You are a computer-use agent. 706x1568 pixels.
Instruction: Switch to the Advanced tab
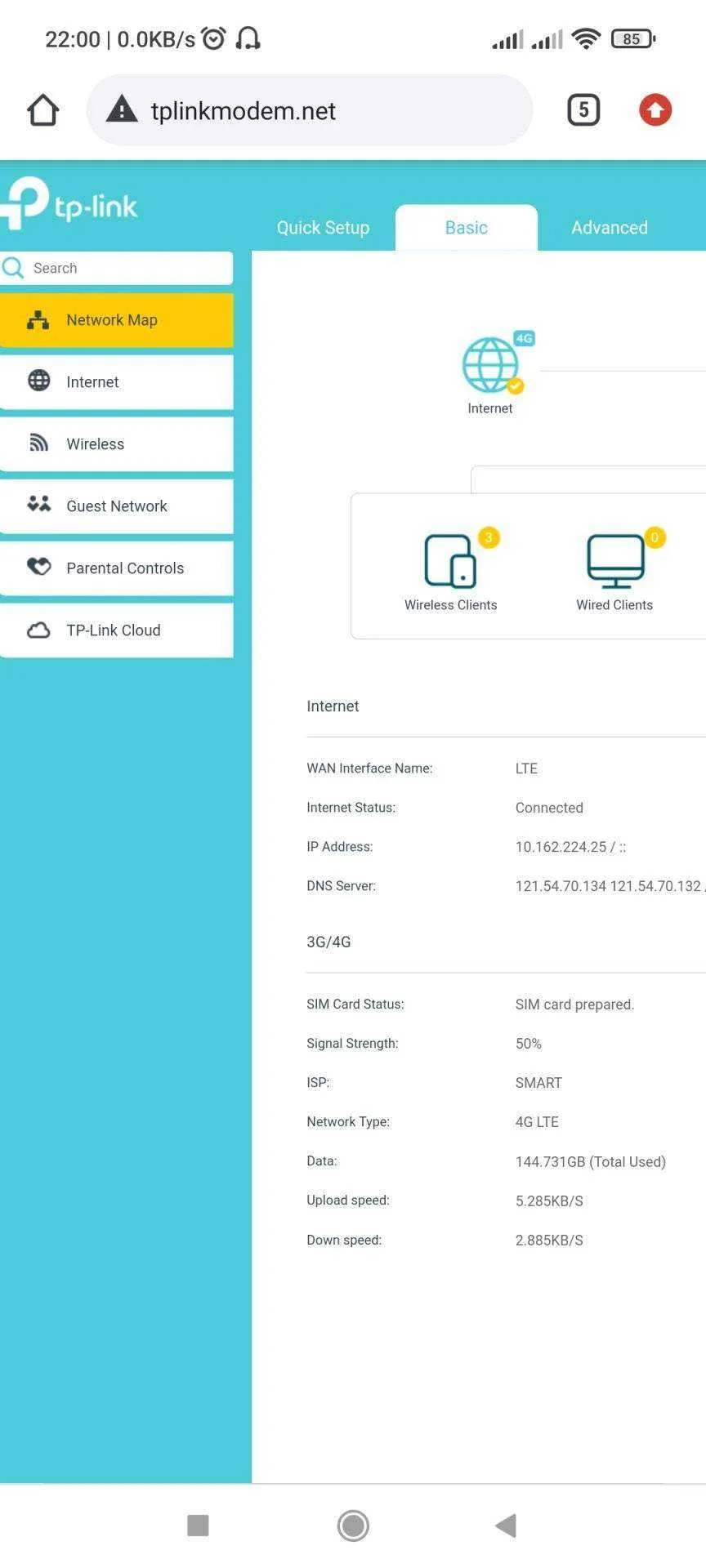610,228
